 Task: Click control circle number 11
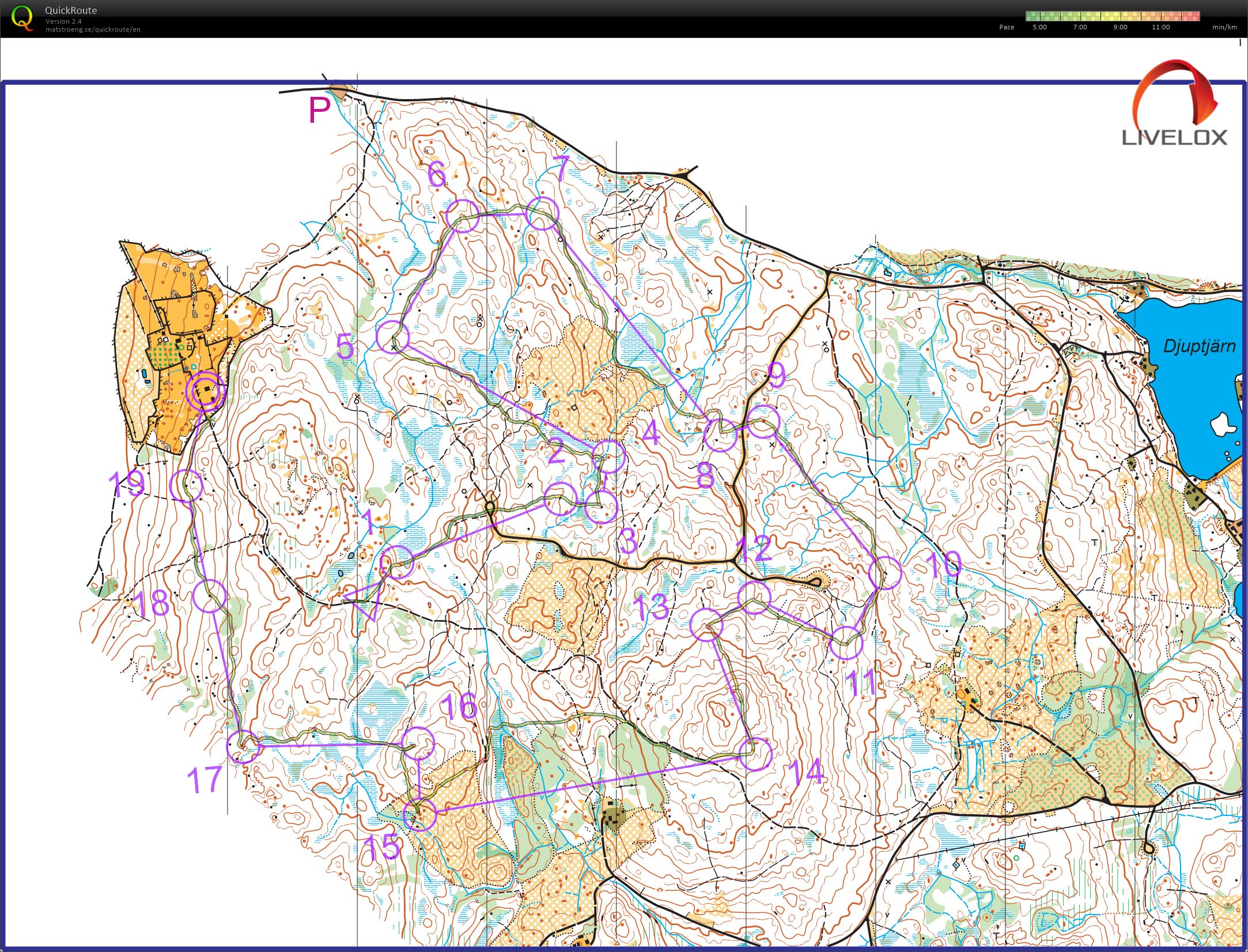[846, 643]
